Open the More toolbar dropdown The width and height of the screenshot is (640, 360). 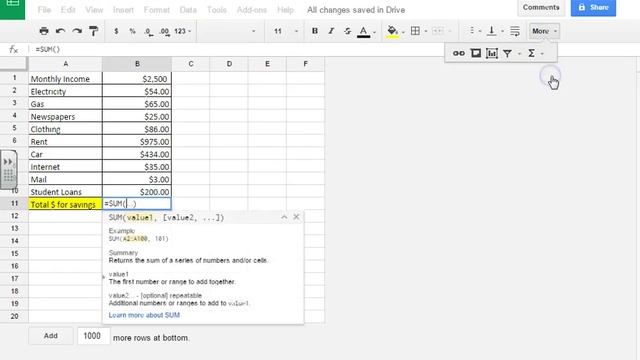544,31
